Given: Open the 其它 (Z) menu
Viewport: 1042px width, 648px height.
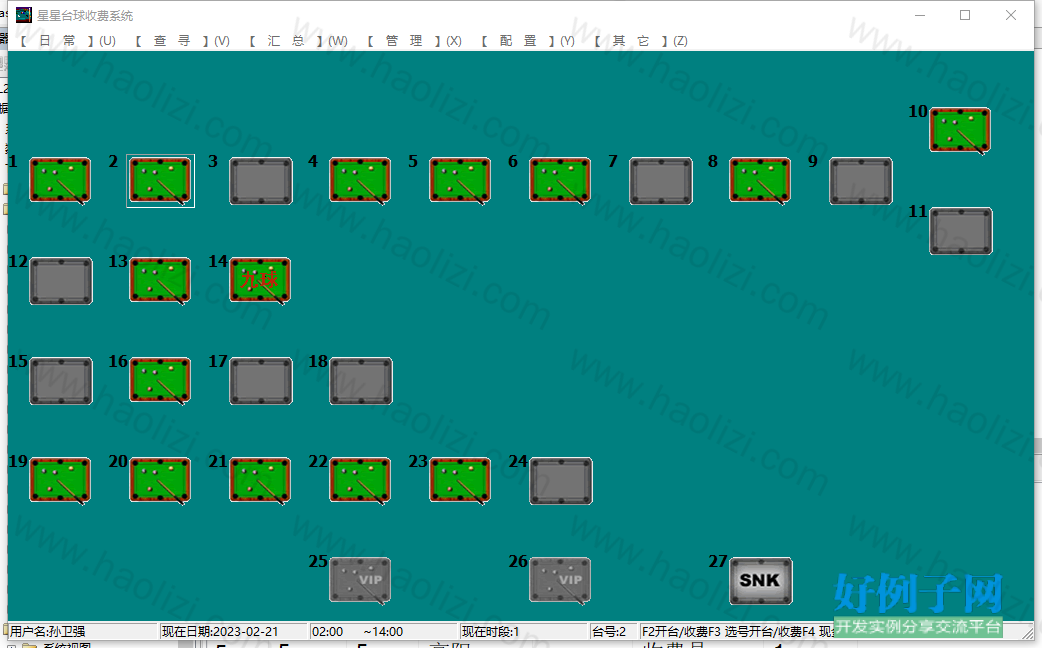Looking at the screenshot, I should tap(641, 41).
